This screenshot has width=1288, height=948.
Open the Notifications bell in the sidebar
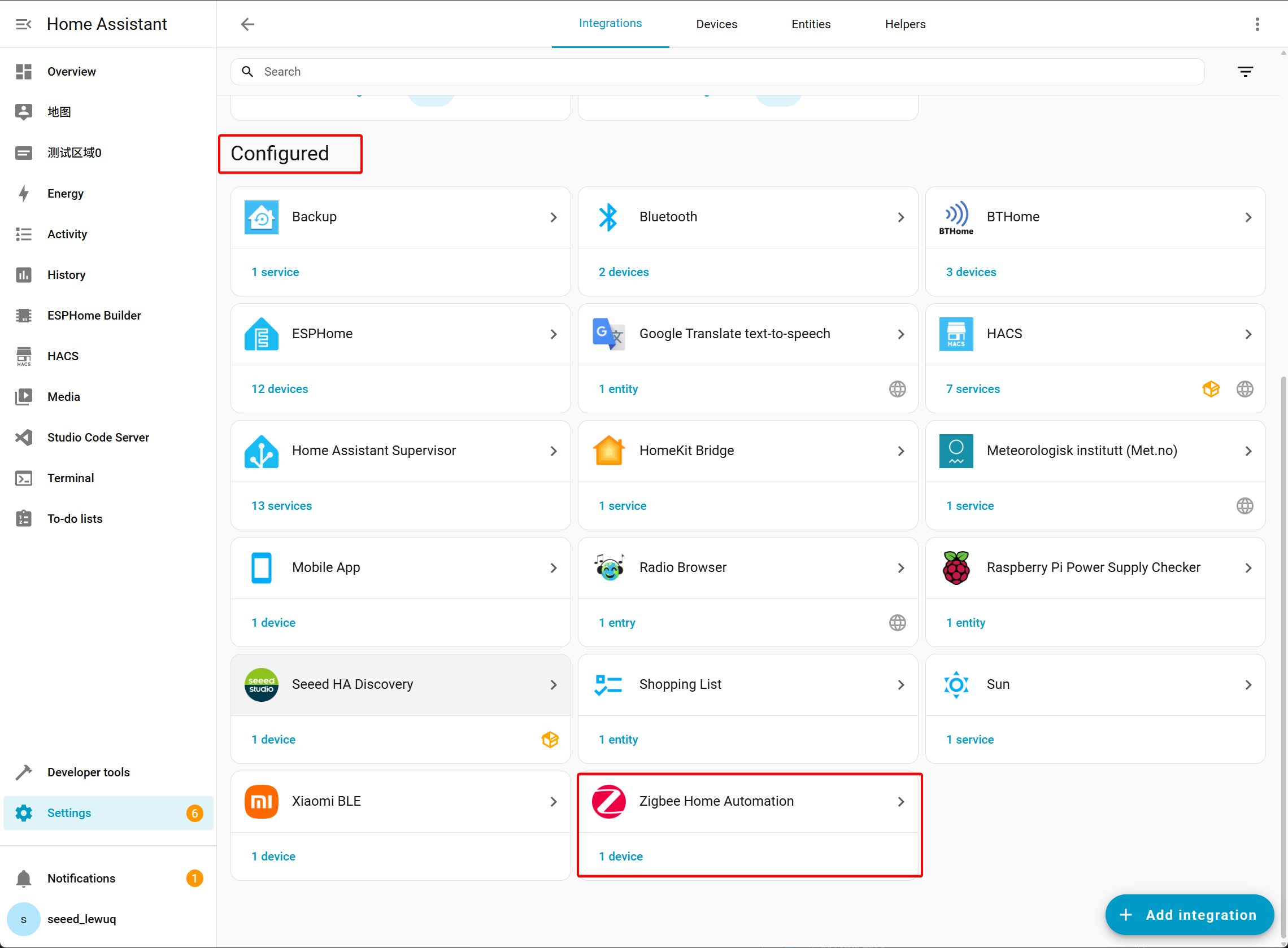tap(24, 878)
